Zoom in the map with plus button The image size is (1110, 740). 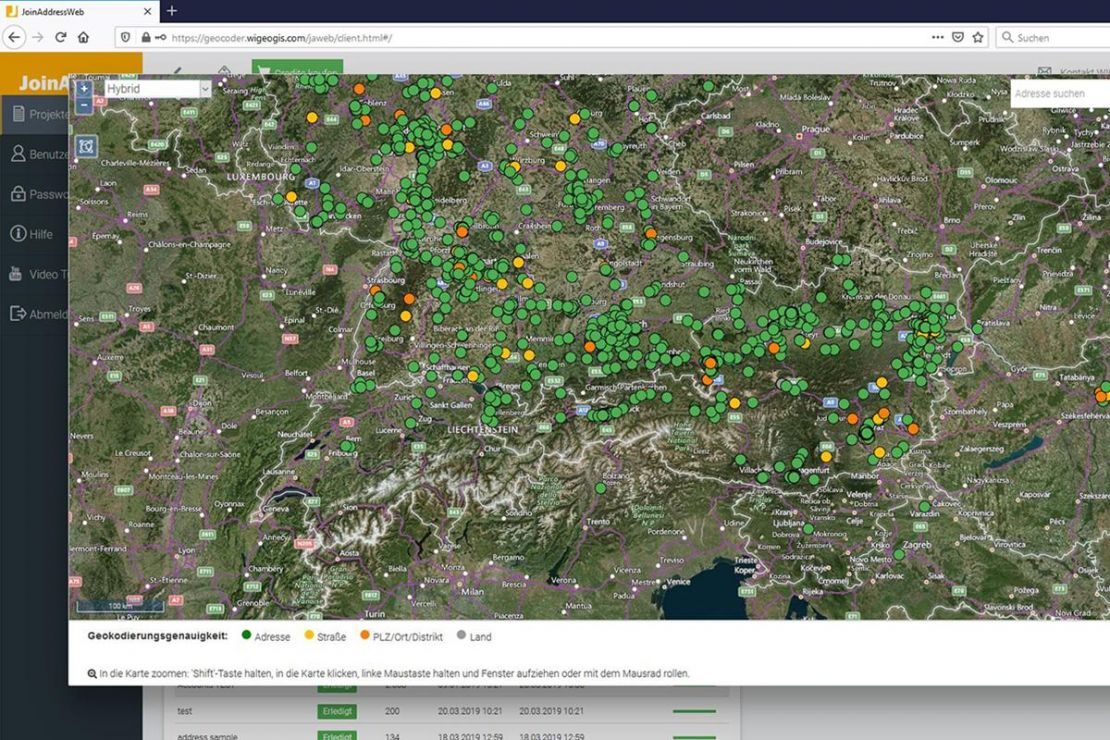tap(84, 89)
